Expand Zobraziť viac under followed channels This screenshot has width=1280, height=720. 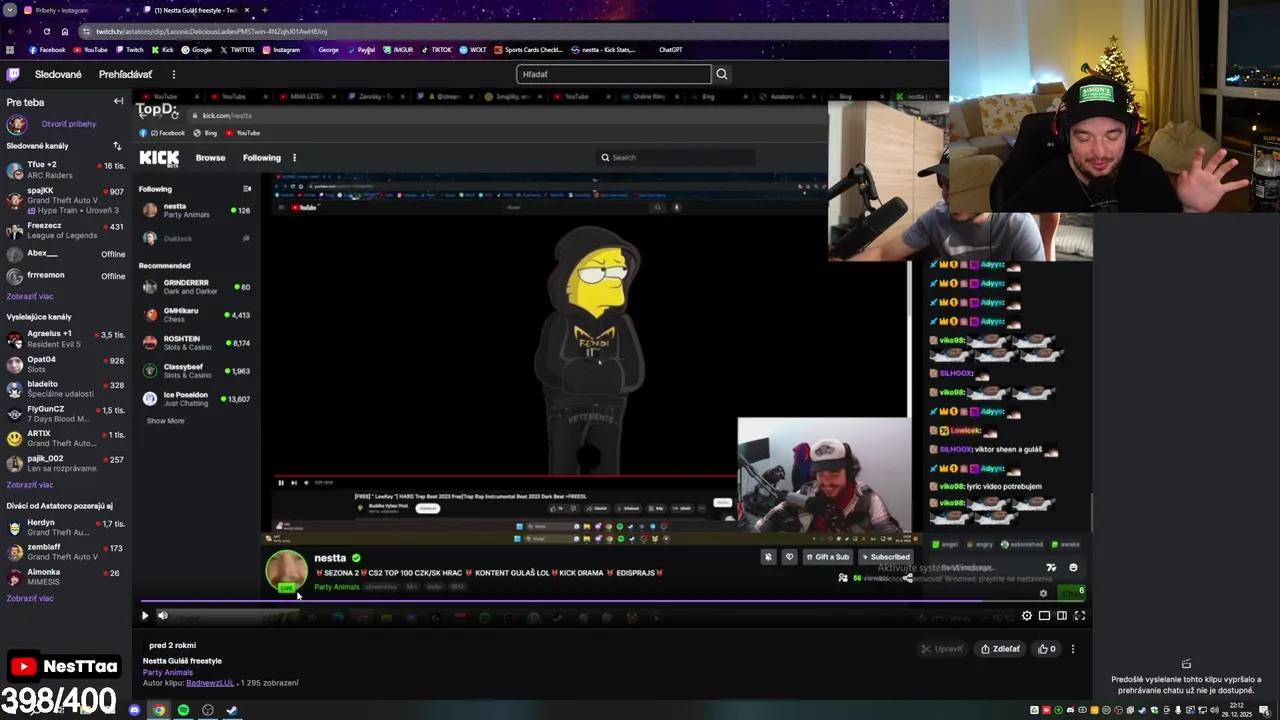30,296
